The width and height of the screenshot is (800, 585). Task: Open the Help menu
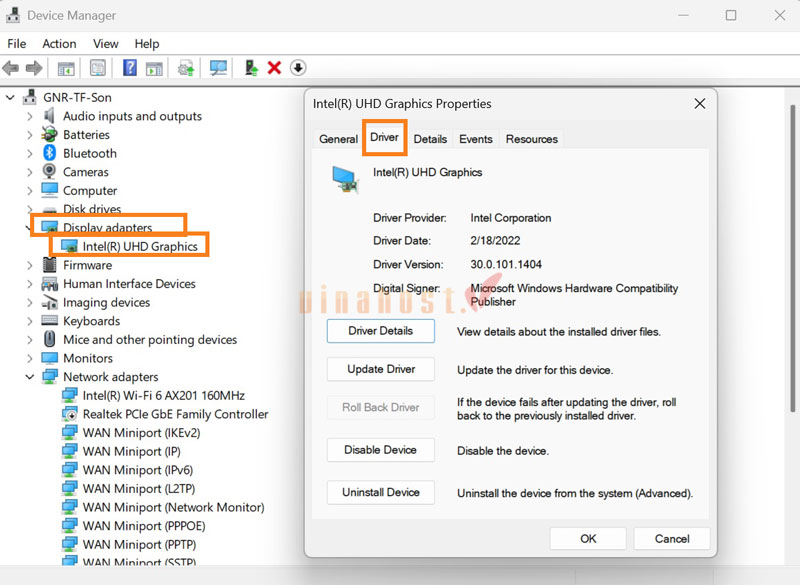click(147, 44)
